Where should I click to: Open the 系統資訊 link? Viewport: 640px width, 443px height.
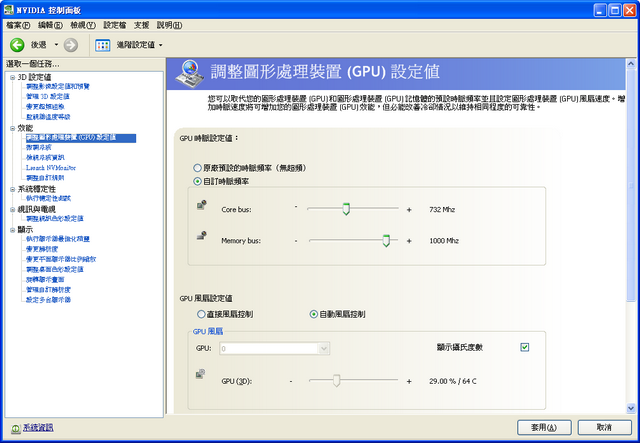click(x=38, y=427)
